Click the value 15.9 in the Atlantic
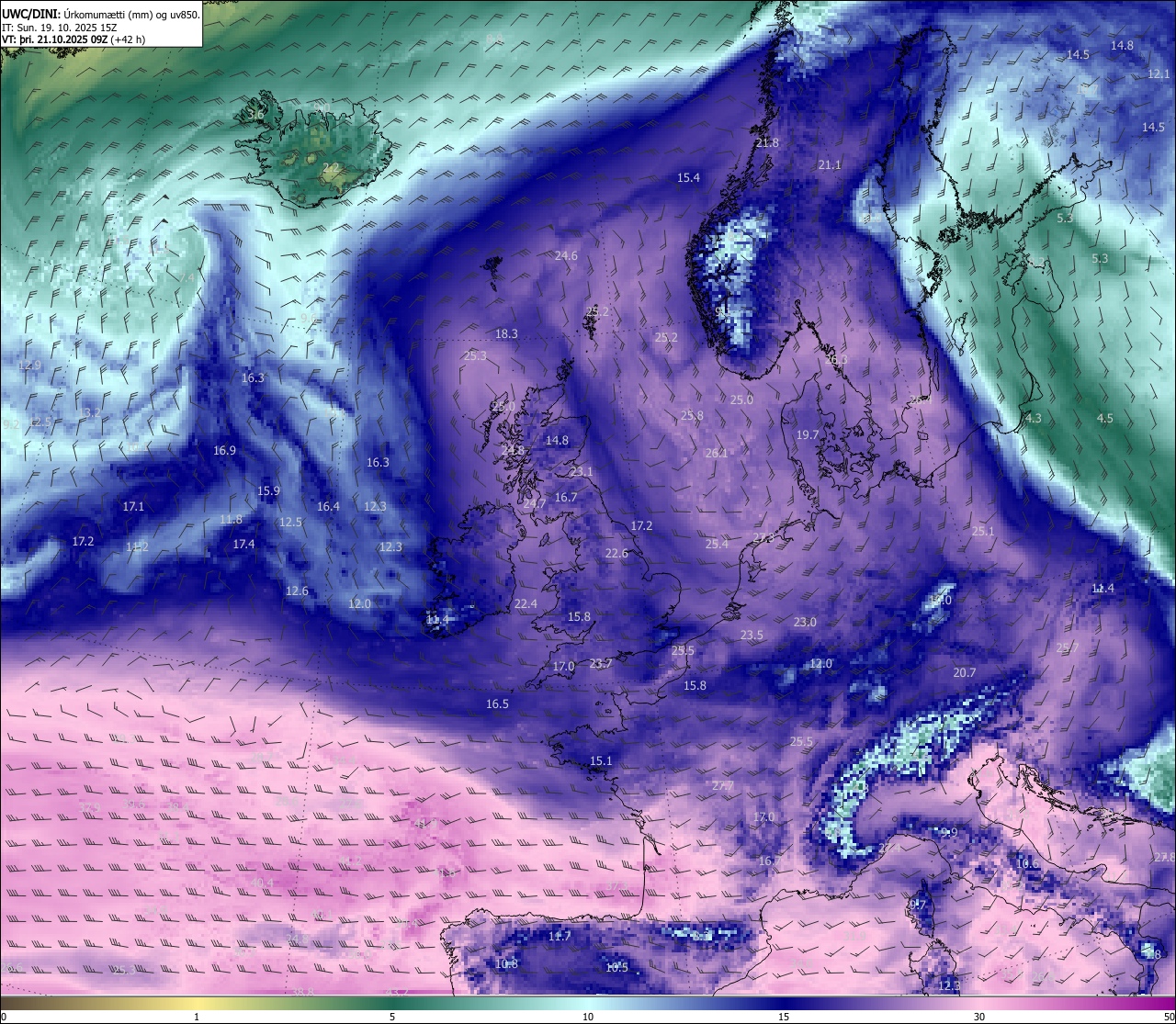This screenshot has width=1176, height=1024. (x=268, y=490)
